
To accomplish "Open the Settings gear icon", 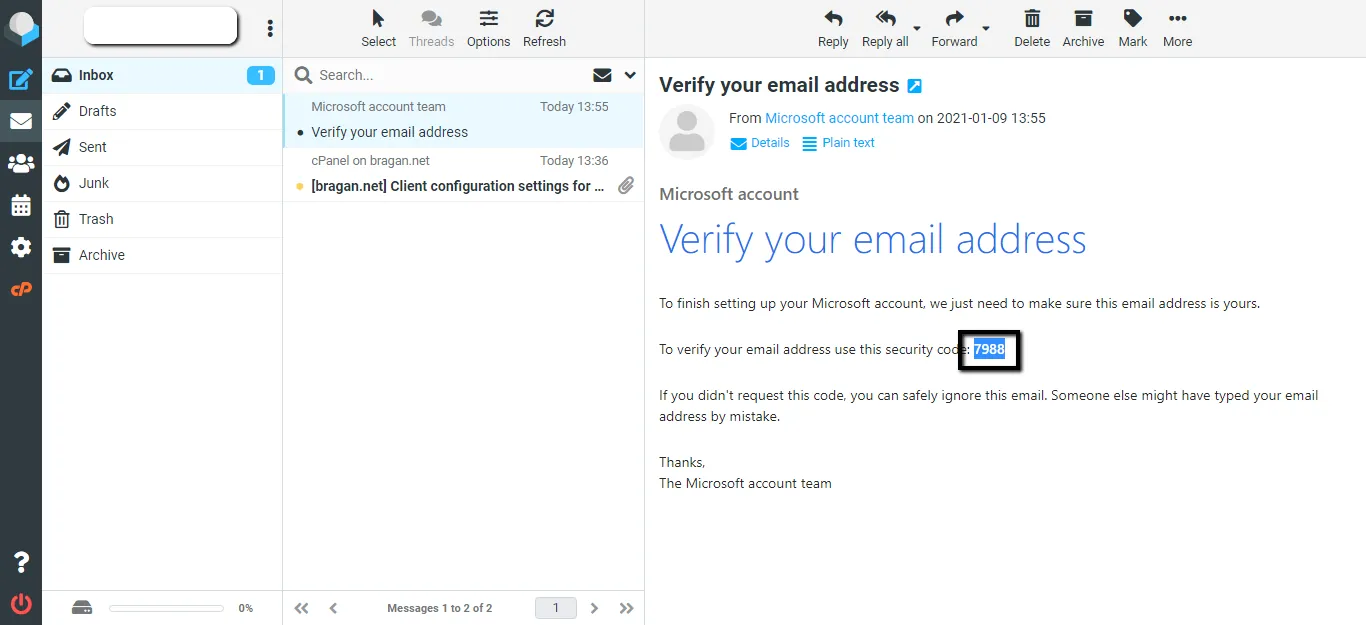I will tap(21, 247).
